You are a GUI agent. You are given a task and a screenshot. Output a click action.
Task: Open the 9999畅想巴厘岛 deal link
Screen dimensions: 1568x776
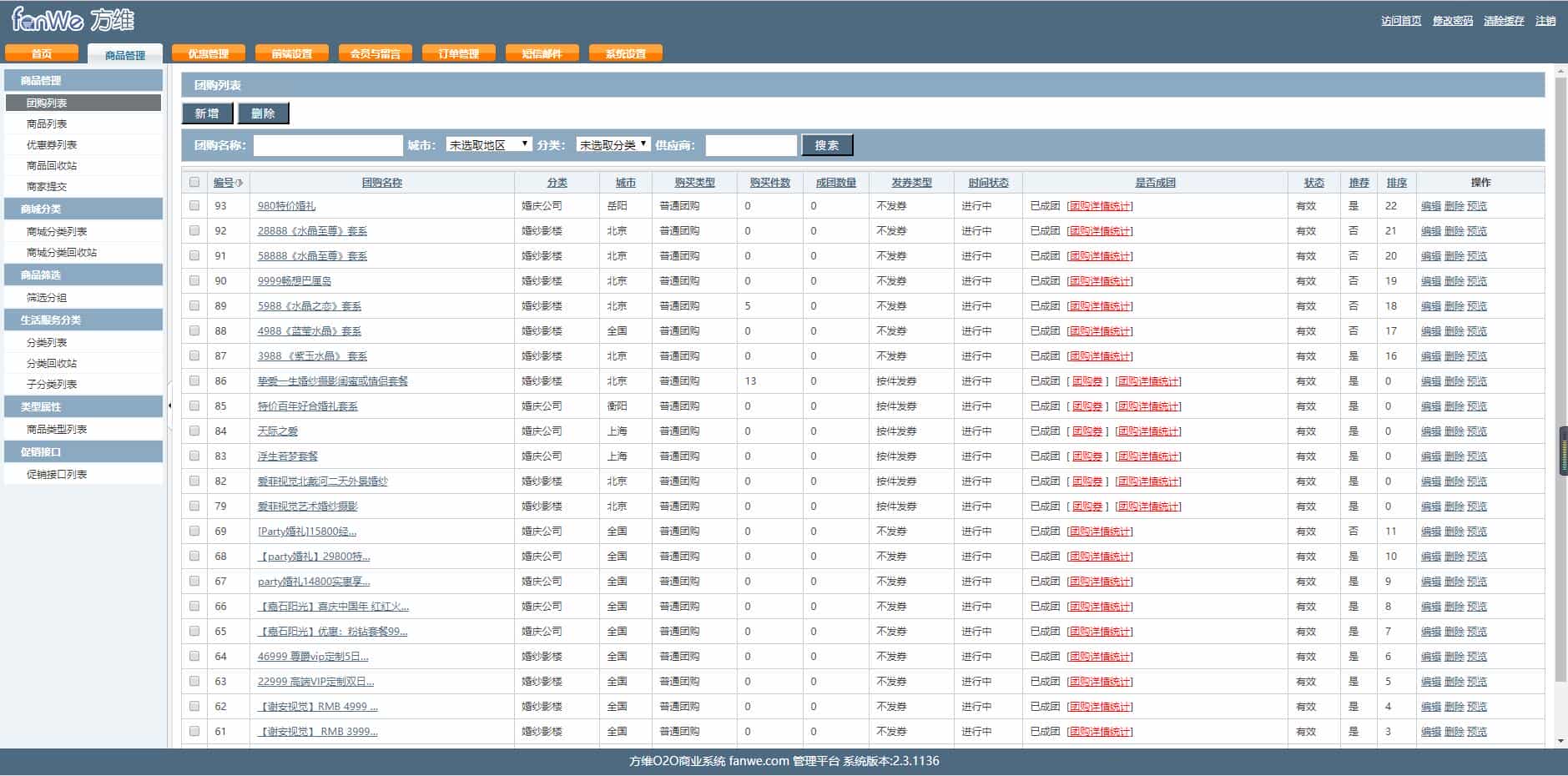point(295,280)
